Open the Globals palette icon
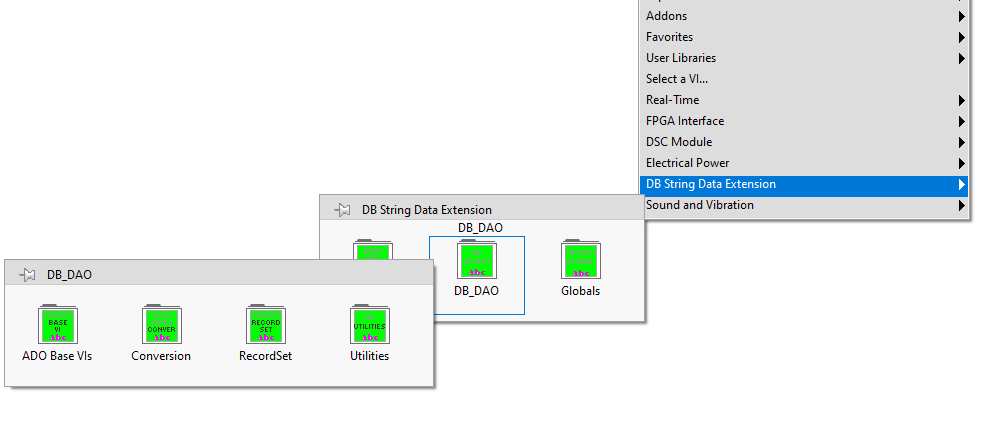This screenshot has width=992, height=425. pos(581,259)
